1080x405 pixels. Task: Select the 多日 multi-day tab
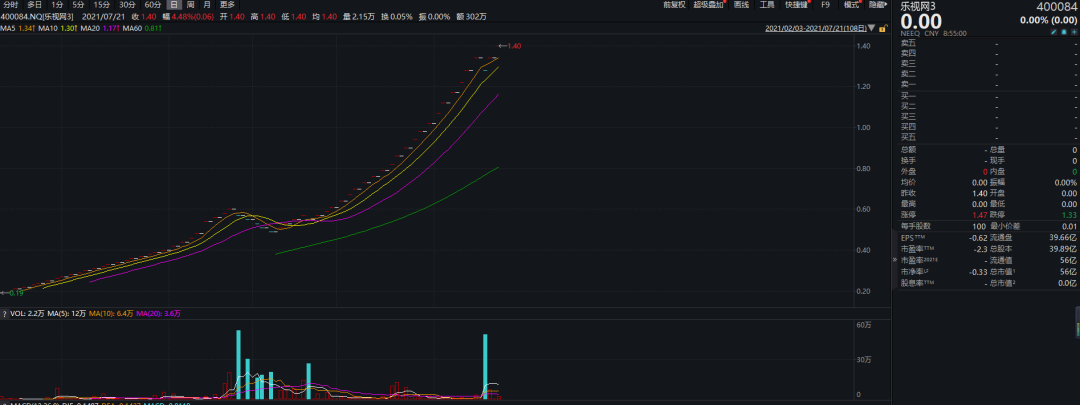tap(34, 5)
